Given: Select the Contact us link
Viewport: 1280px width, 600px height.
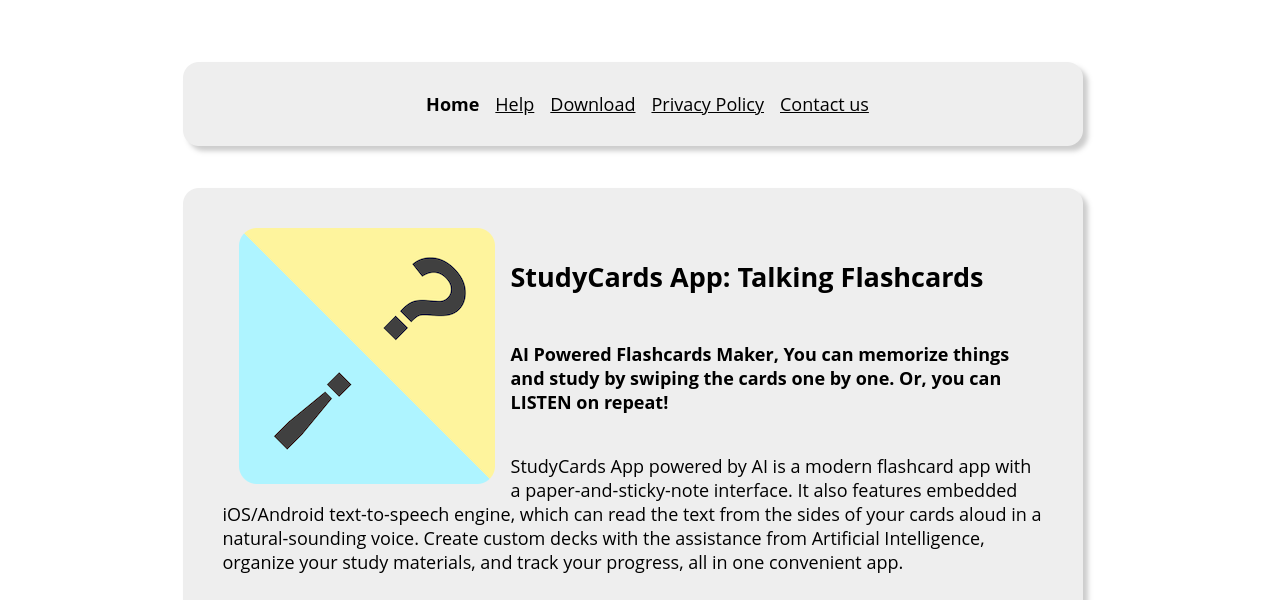Looking at the screenshot, I should coord(824,104).
